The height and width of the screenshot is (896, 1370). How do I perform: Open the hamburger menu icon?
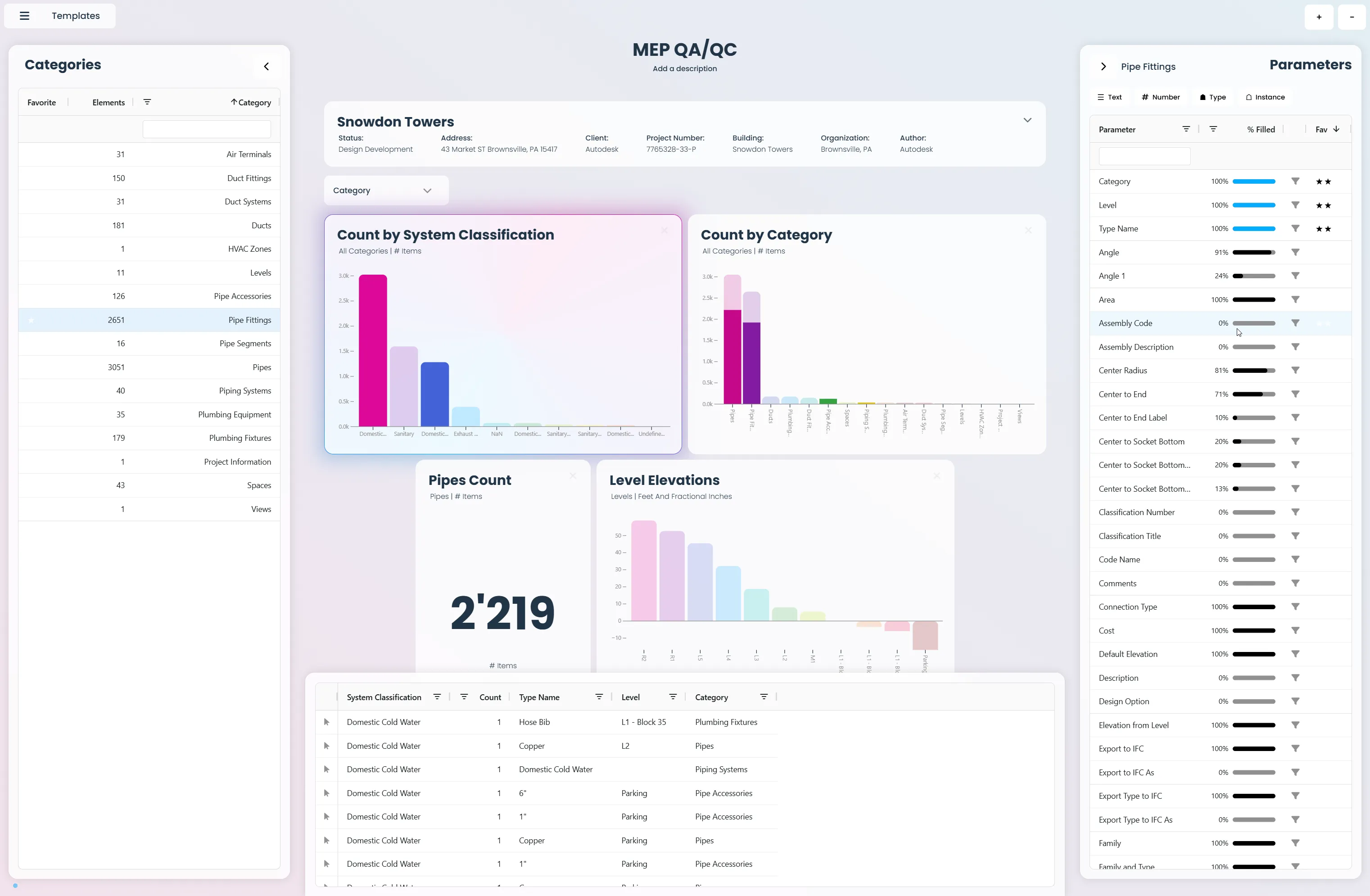point(24,16)
